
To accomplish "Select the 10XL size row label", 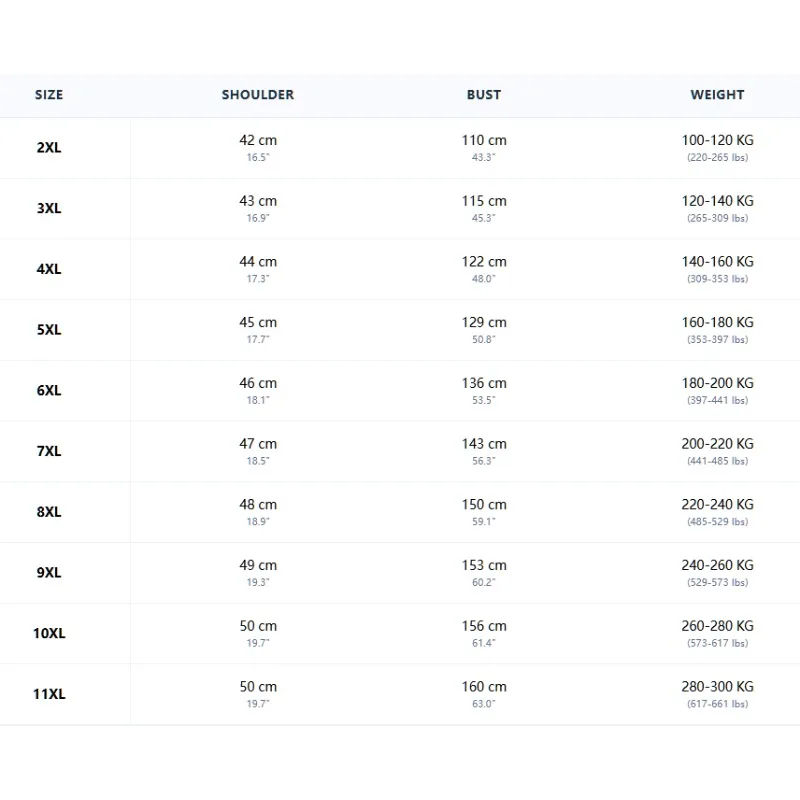I will pyautogui.click(x=49, y=634).
